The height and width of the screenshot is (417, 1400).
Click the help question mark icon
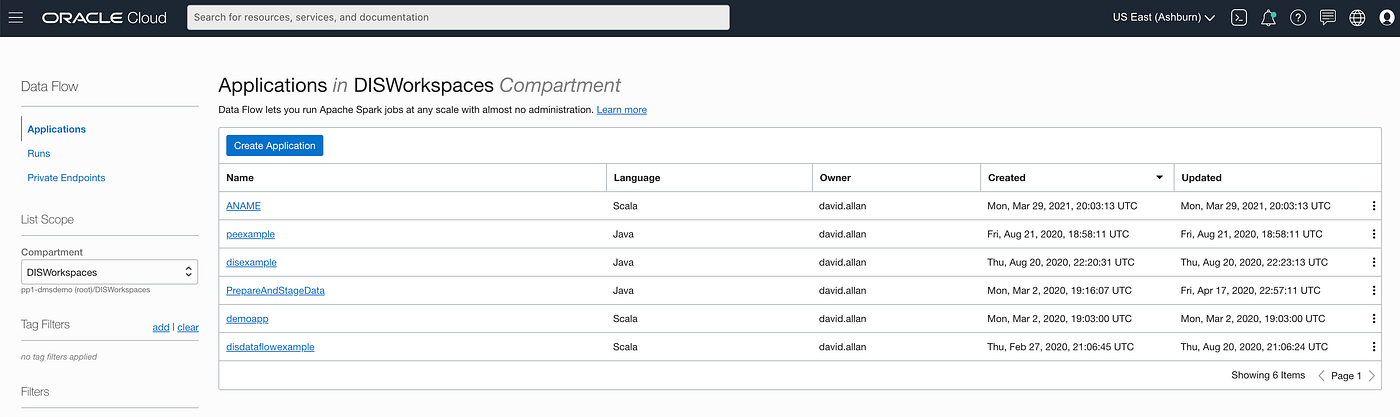(x=1298, y=17)
